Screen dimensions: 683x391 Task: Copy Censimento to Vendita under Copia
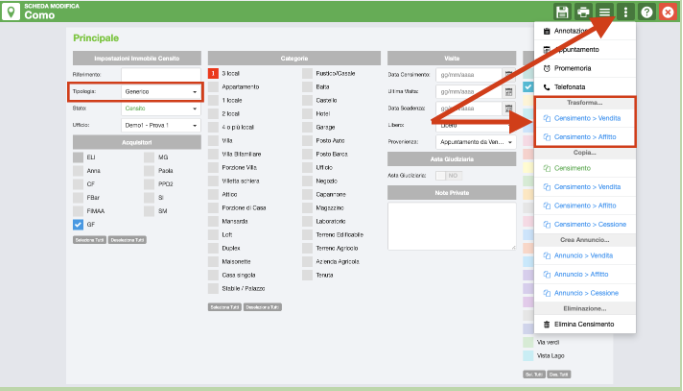[x=585, y=187]
